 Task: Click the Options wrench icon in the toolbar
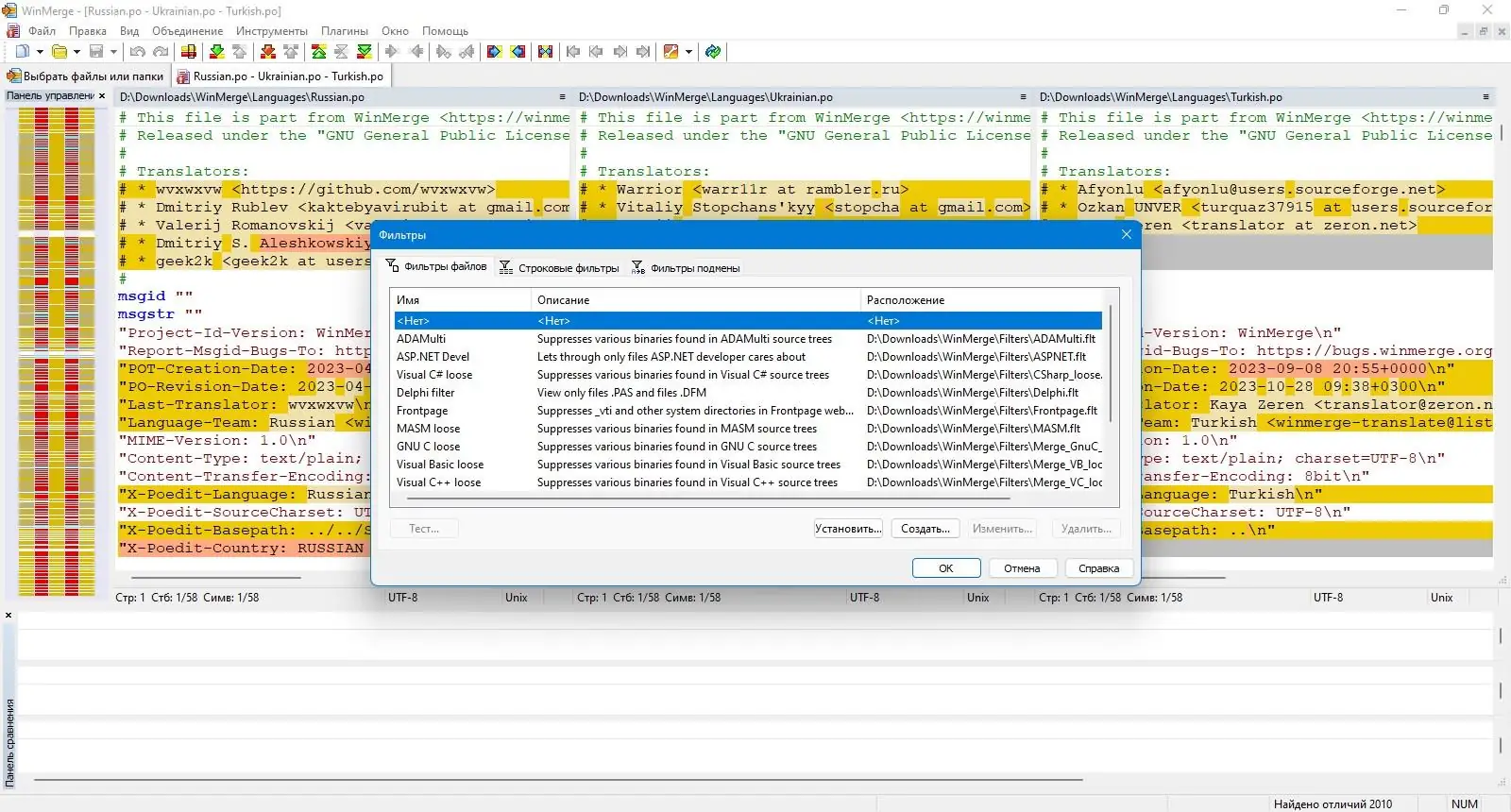point(671,52)
